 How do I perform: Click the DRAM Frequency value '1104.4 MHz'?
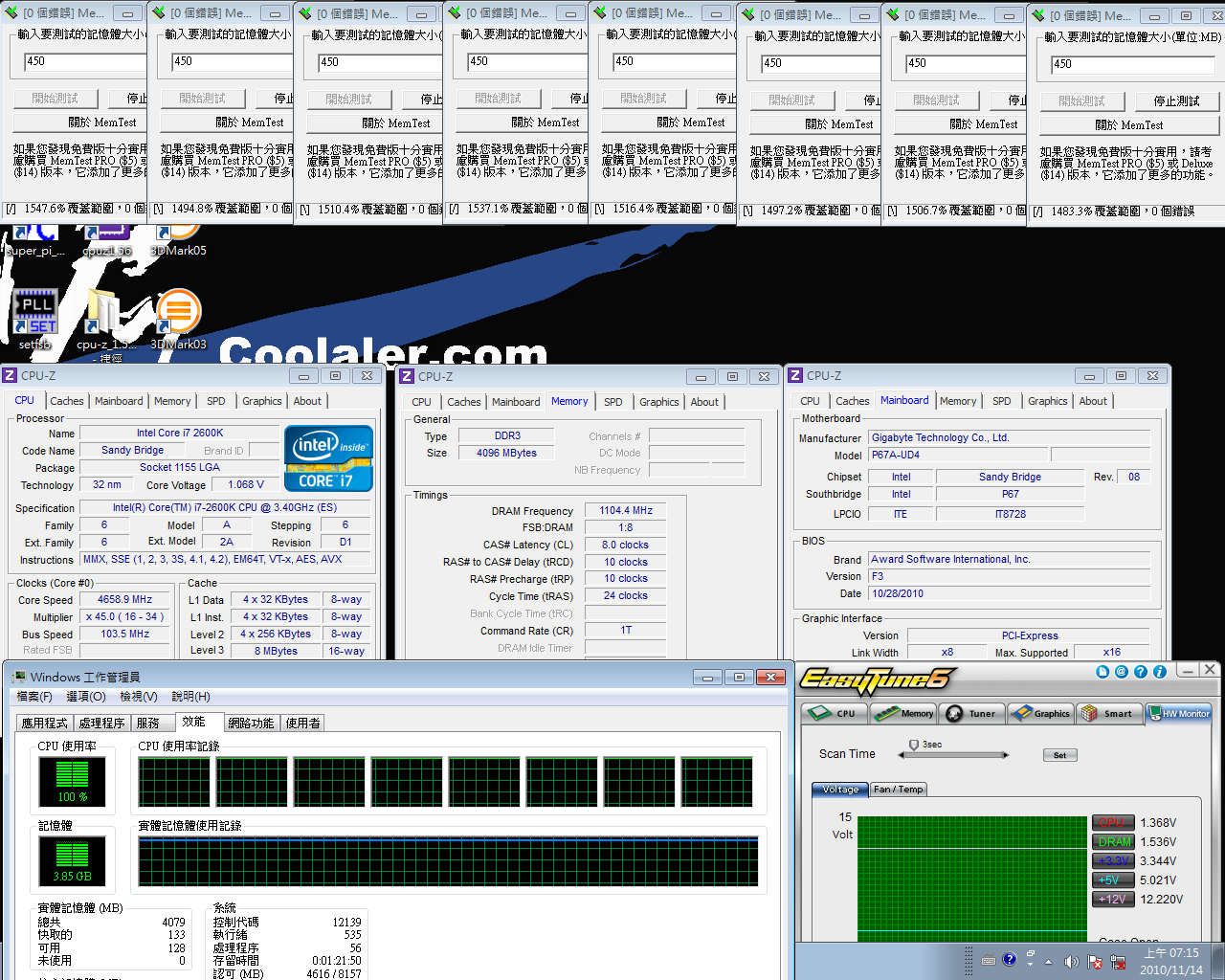point(626,510)
